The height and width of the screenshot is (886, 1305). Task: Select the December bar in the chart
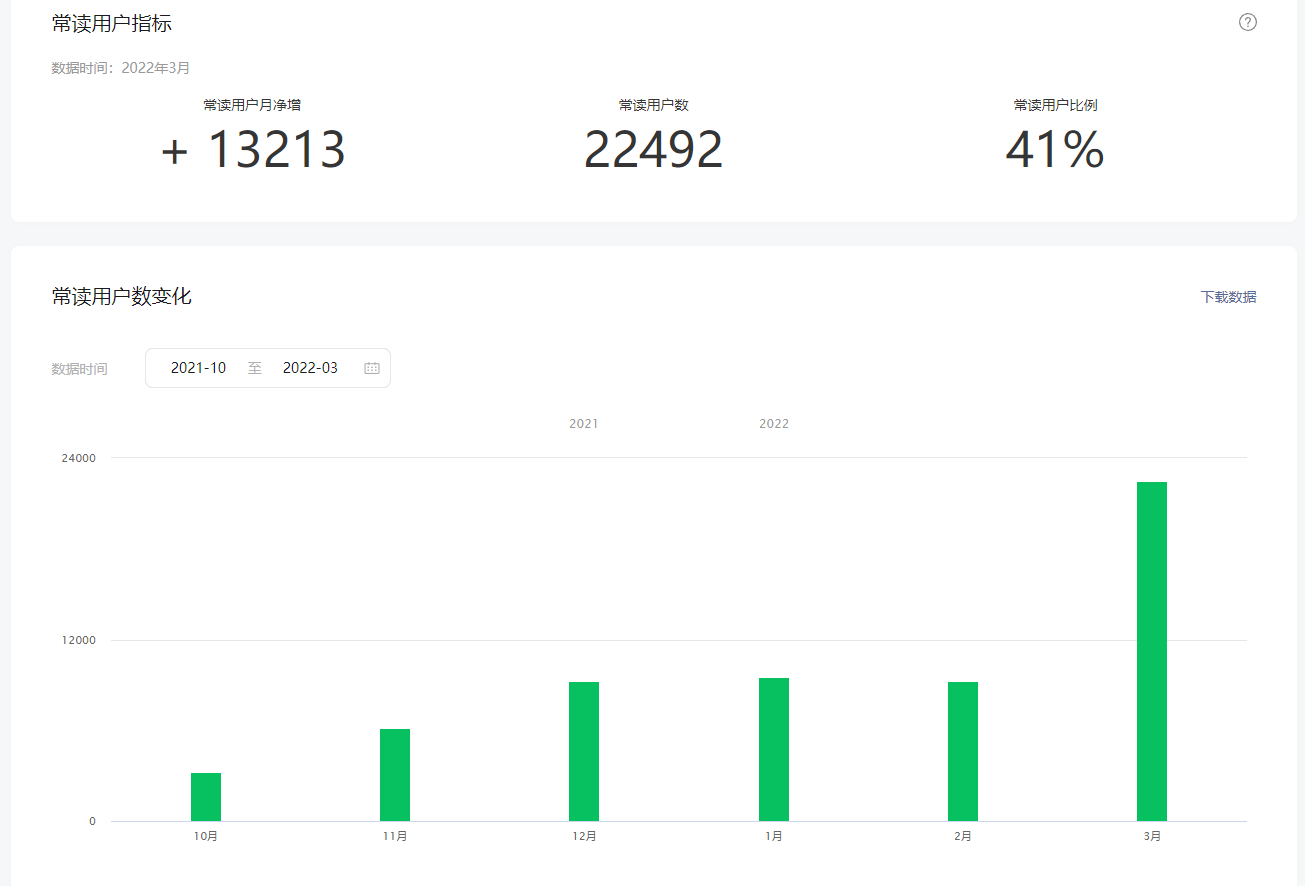(x=584, y=751)
